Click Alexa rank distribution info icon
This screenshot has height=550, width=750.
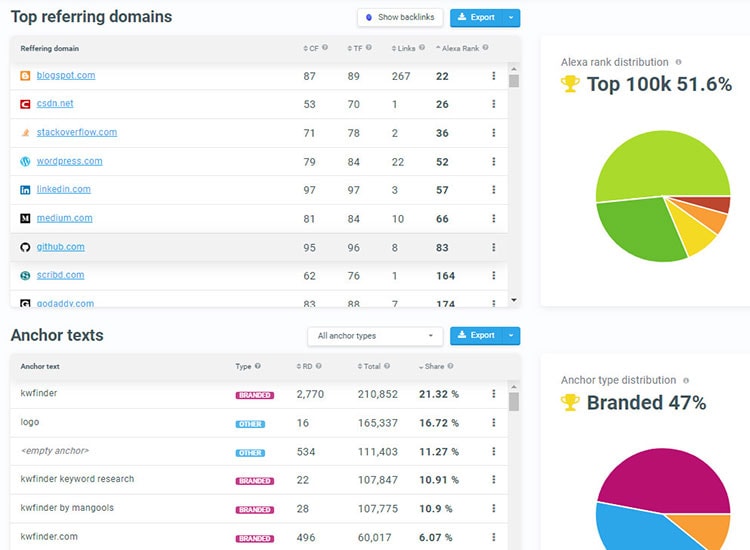click(x=678, y=62)
